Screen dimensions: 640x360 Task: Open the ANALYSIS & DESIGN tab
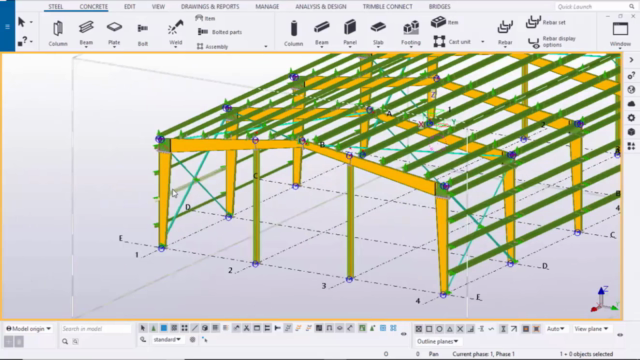click(321, 7)
